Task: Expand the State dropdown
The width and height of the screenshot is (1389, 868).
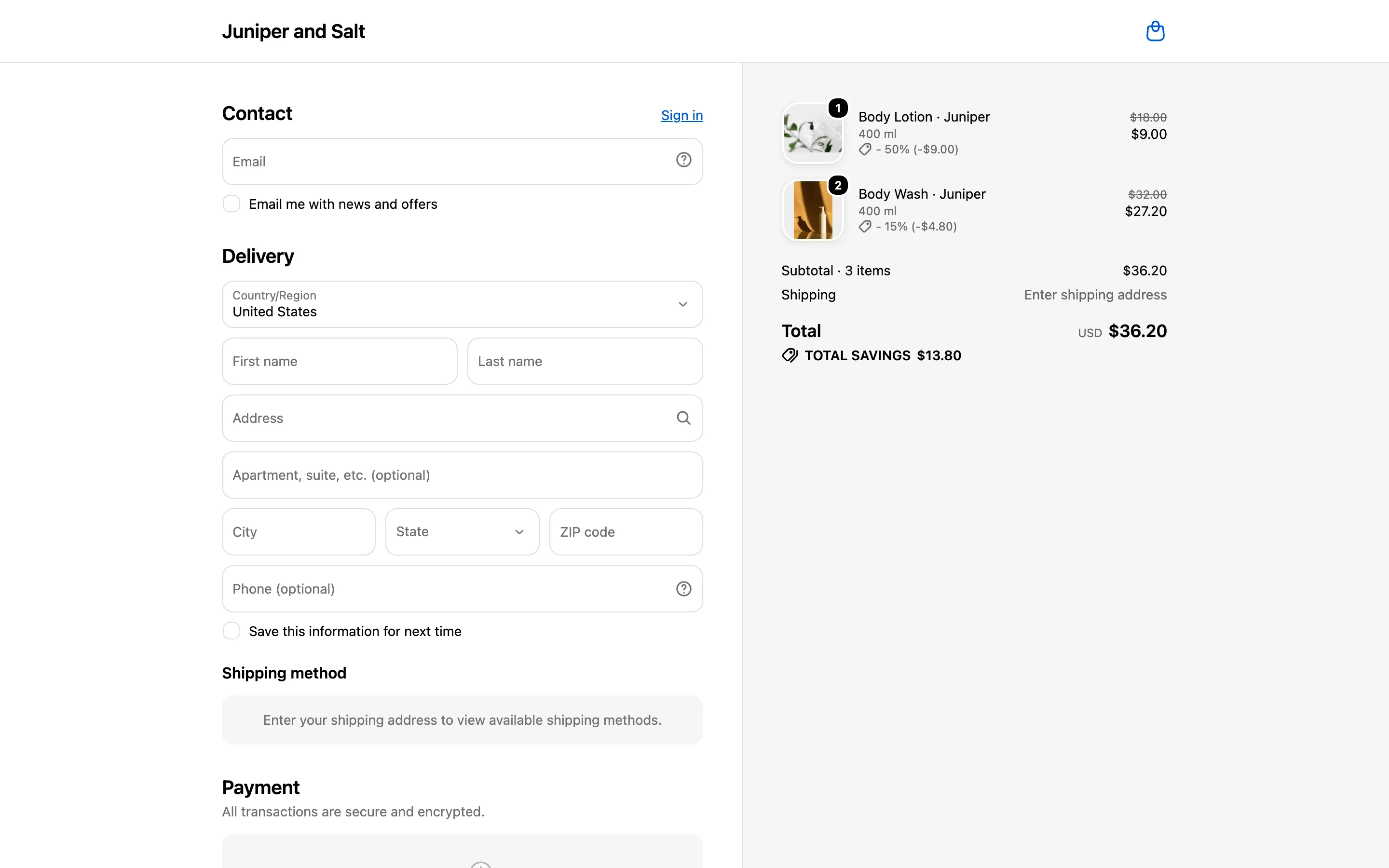Action: tap(462, 531)
